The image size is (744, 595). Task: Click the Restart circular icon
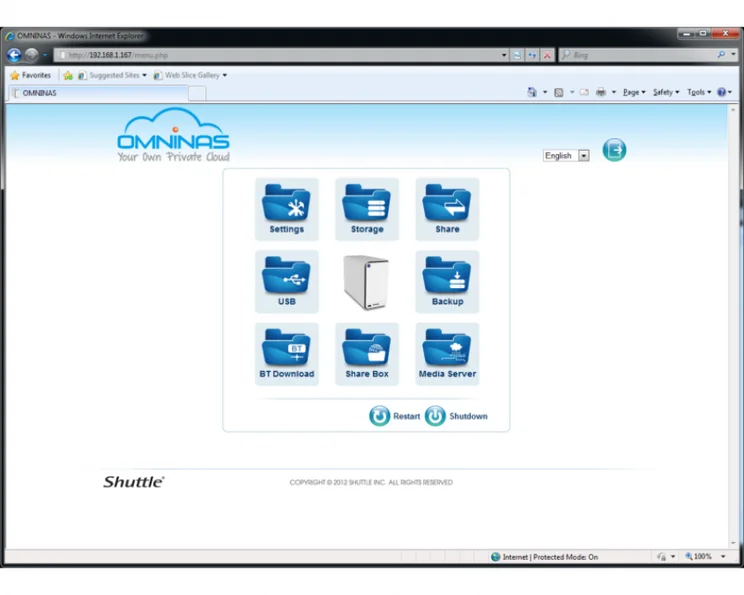point(380,416)
